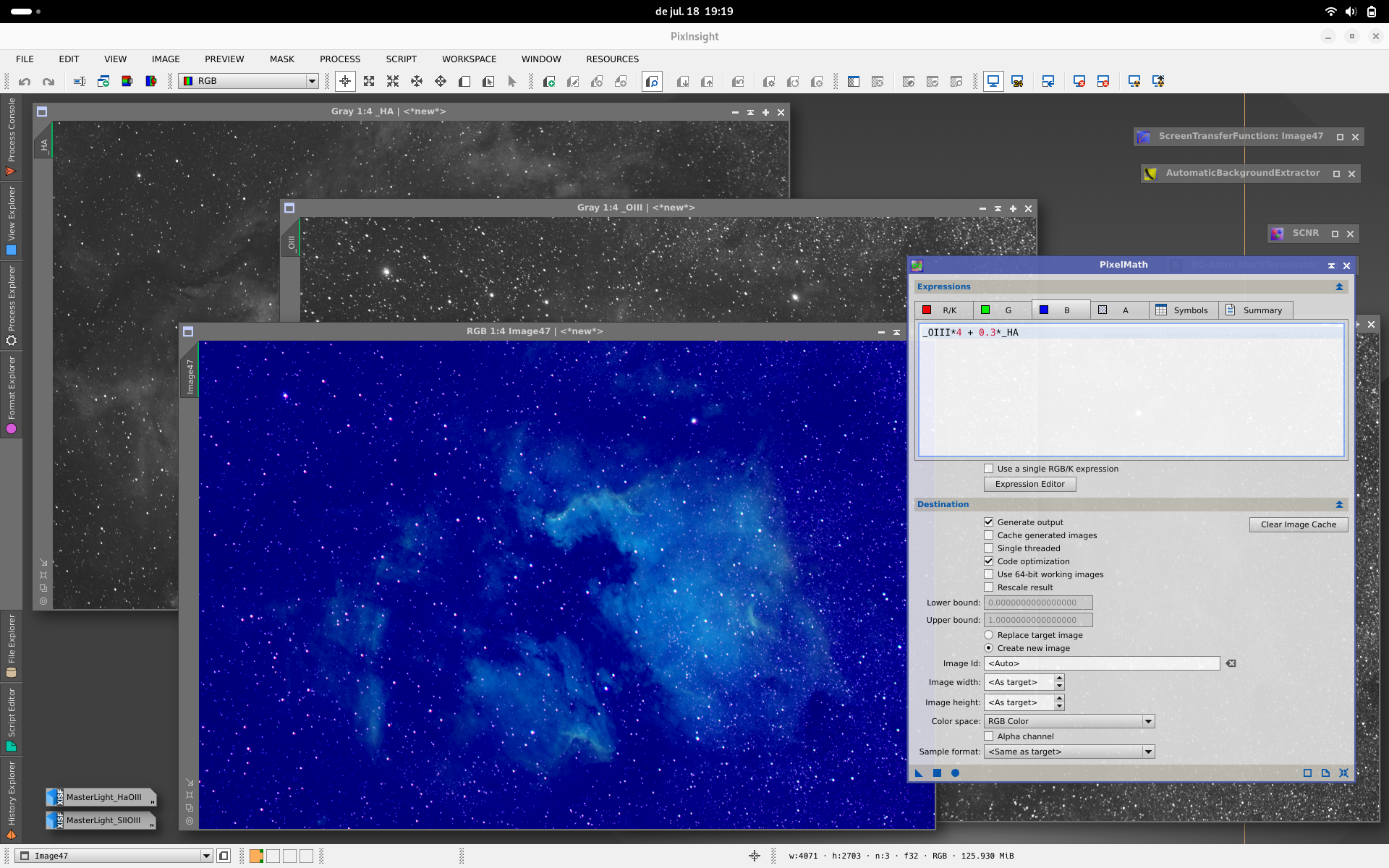This screenshot has height=868, width=1389.
Task: Select the orange-green swatch in the status bar
Action: [x=256, y=856]
